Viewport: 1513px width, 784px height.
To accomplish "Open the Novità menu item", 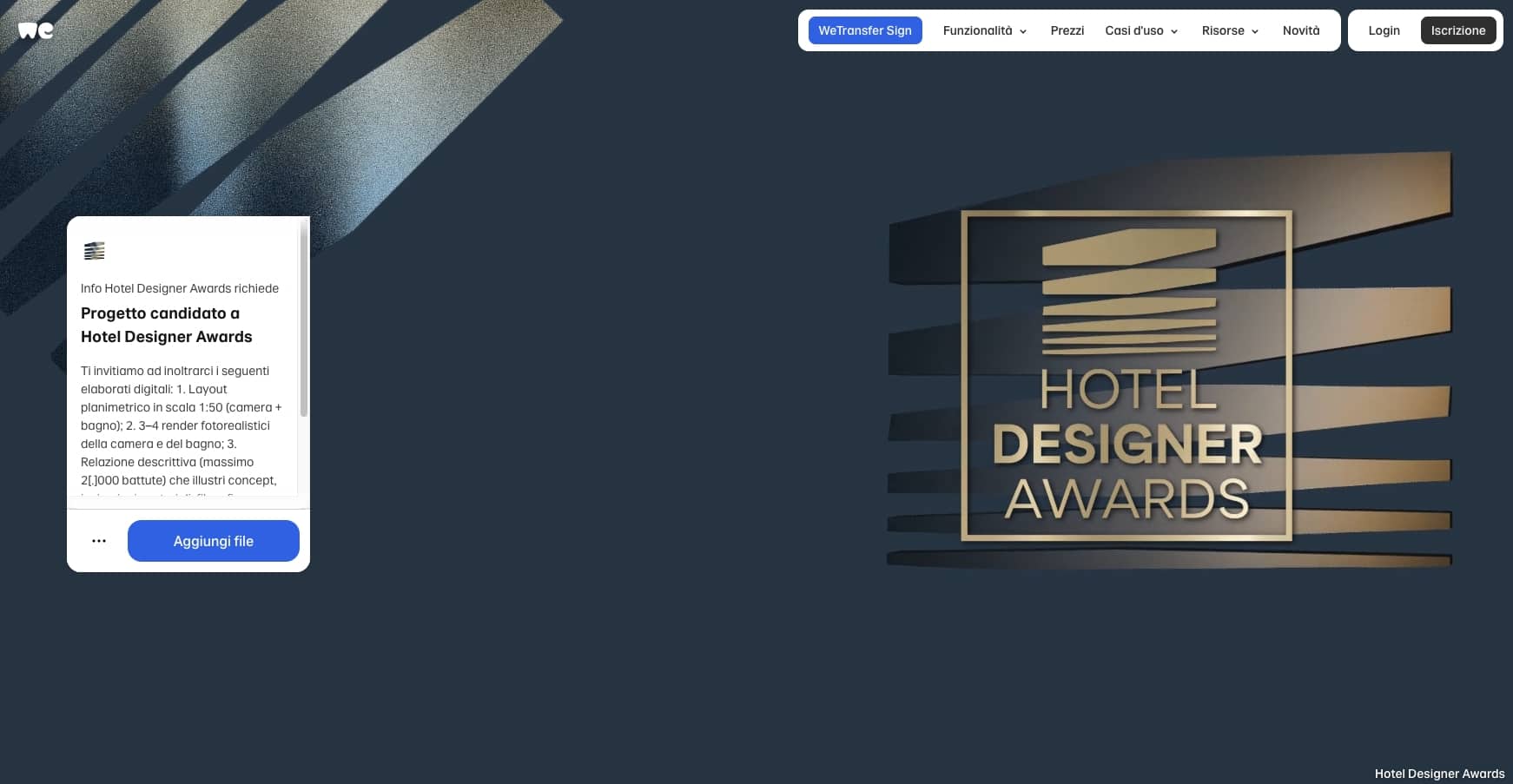I will click(1300, 30).
